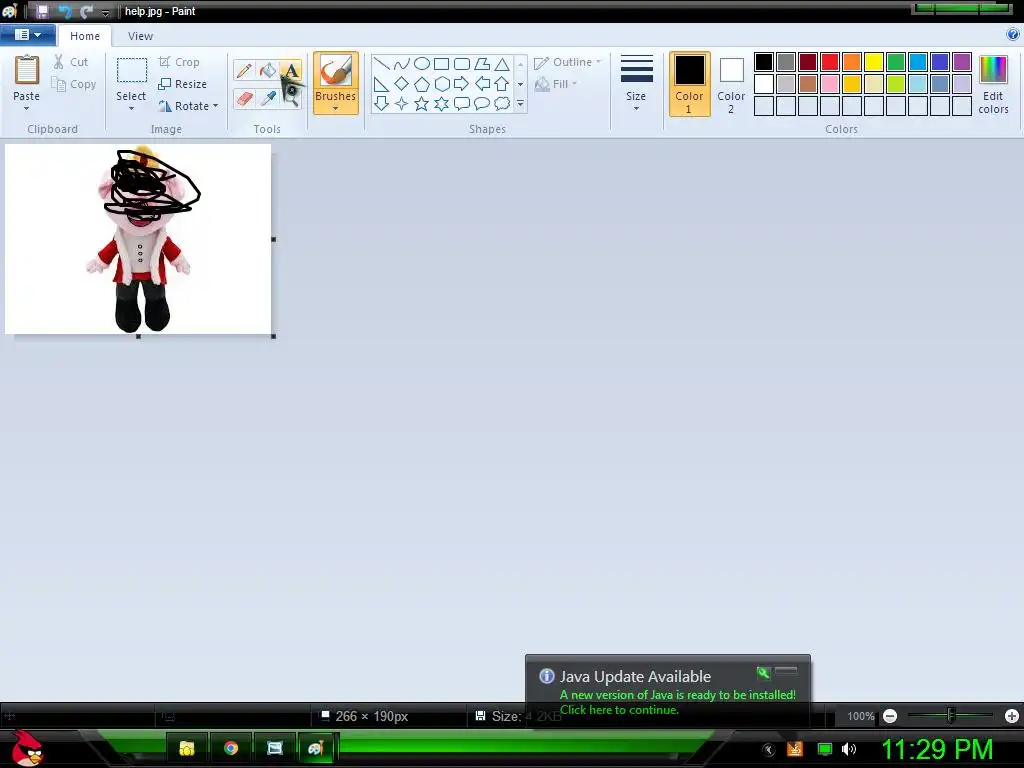Choose the Line shape
The width and height of the screenshot is (1024, 768).
(x=381, y=63)
